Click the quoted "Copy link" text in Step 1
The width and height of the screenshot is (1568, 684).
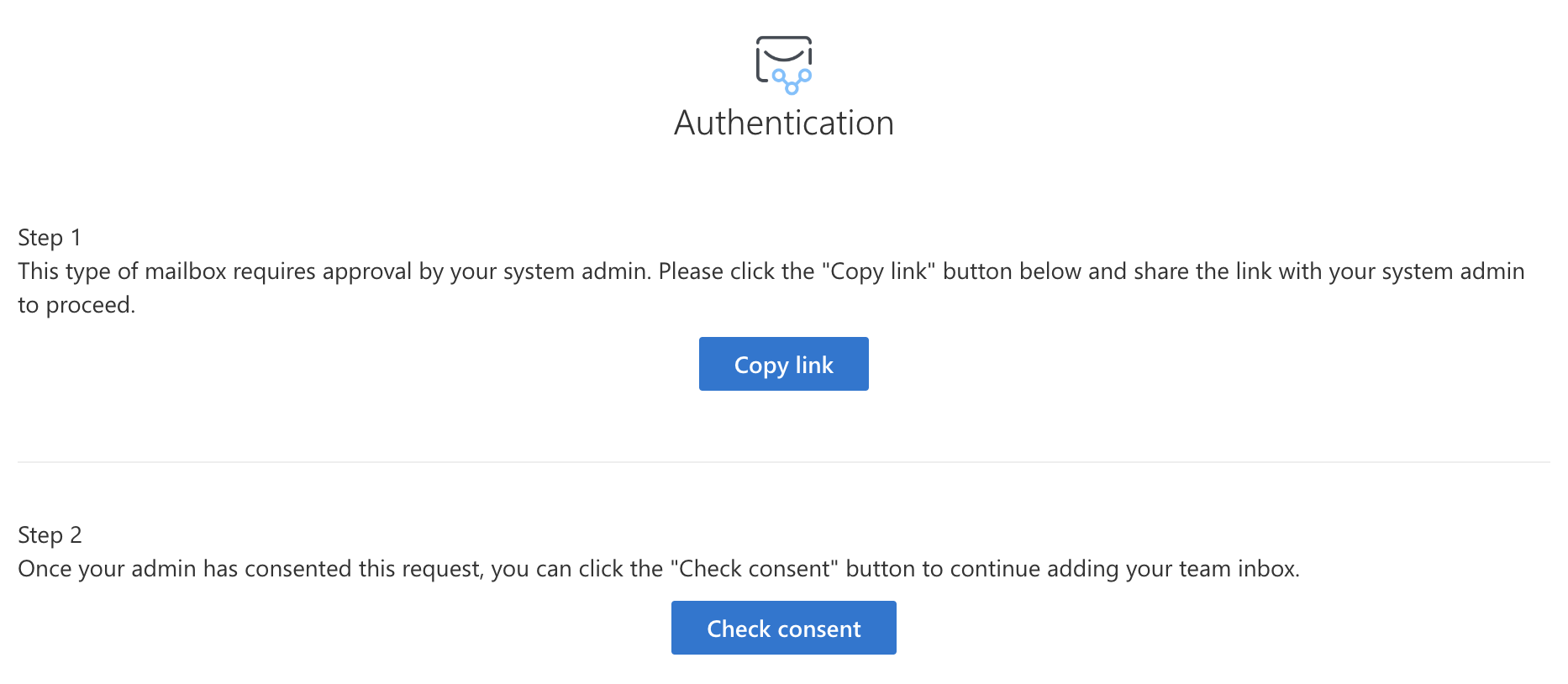pyautogui.click(x=879, y=271)
